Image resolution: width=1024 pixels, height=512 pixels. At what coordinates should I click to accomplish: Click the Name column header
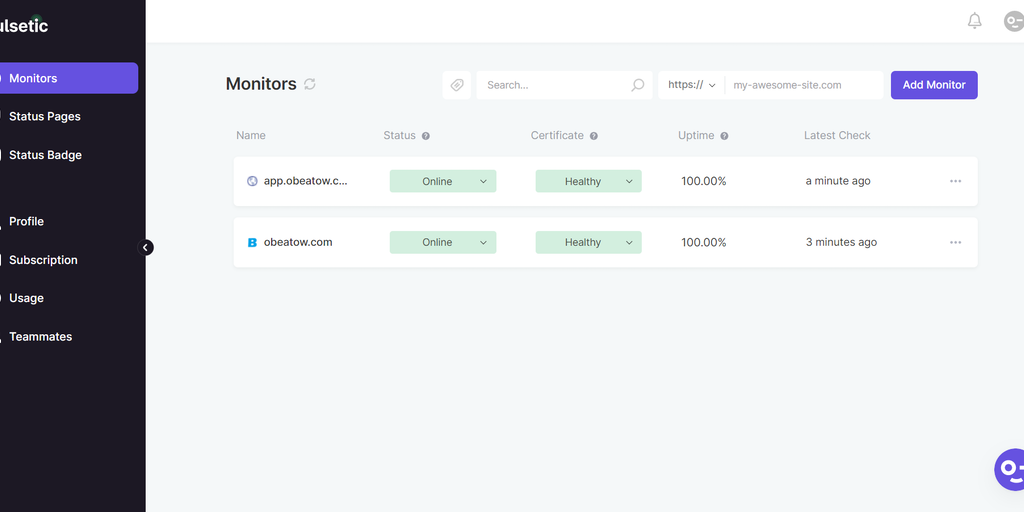(x=251, y=135)
